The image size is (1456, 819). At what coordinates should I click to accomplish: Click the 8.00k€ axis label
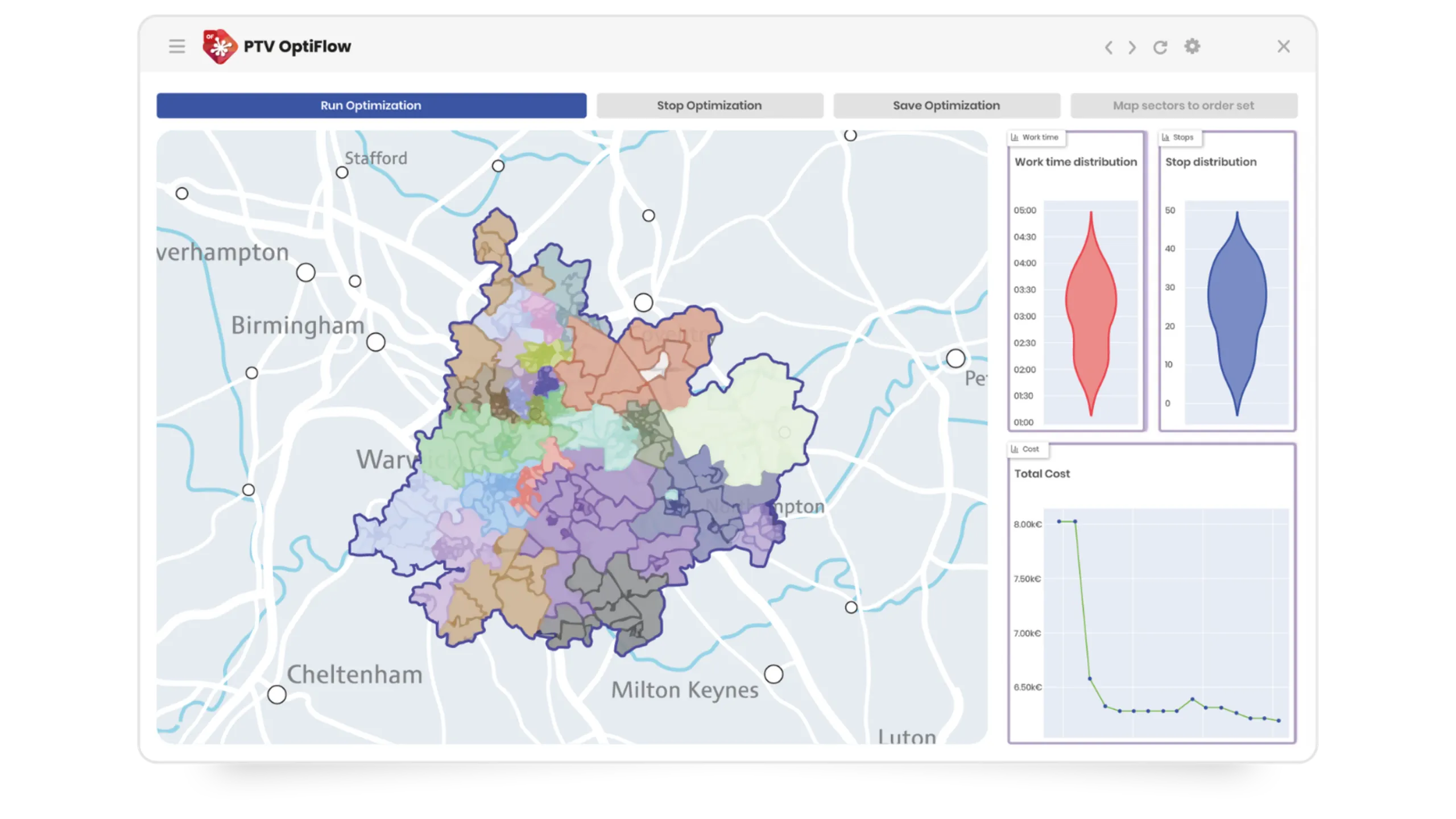tap(1027, 524)
